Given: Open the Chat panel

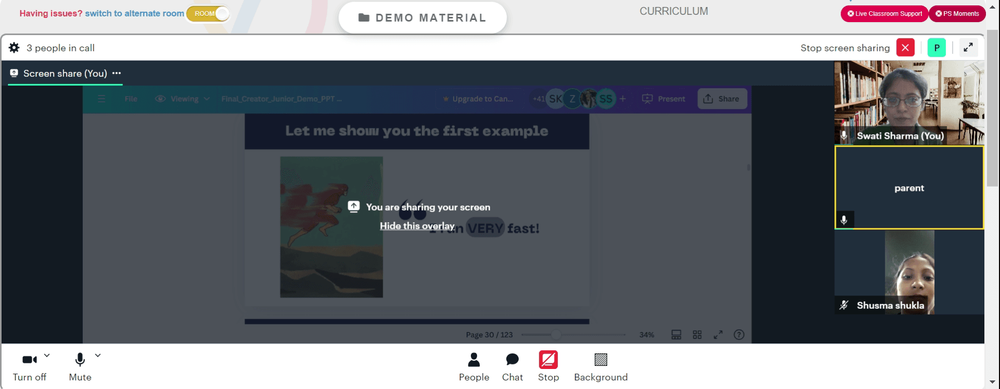Looking at the screenshot, I should click(x=512, y=367).
